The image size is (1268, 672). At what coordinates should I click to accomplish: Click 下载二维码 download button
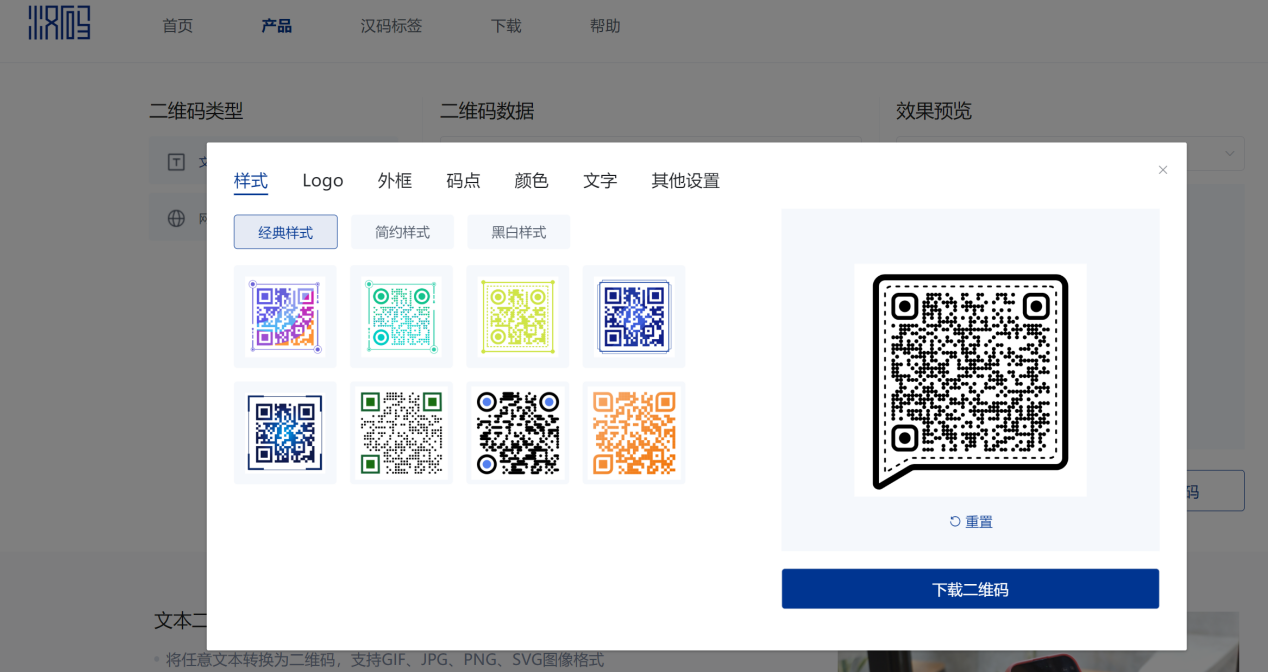pos(970,589)
